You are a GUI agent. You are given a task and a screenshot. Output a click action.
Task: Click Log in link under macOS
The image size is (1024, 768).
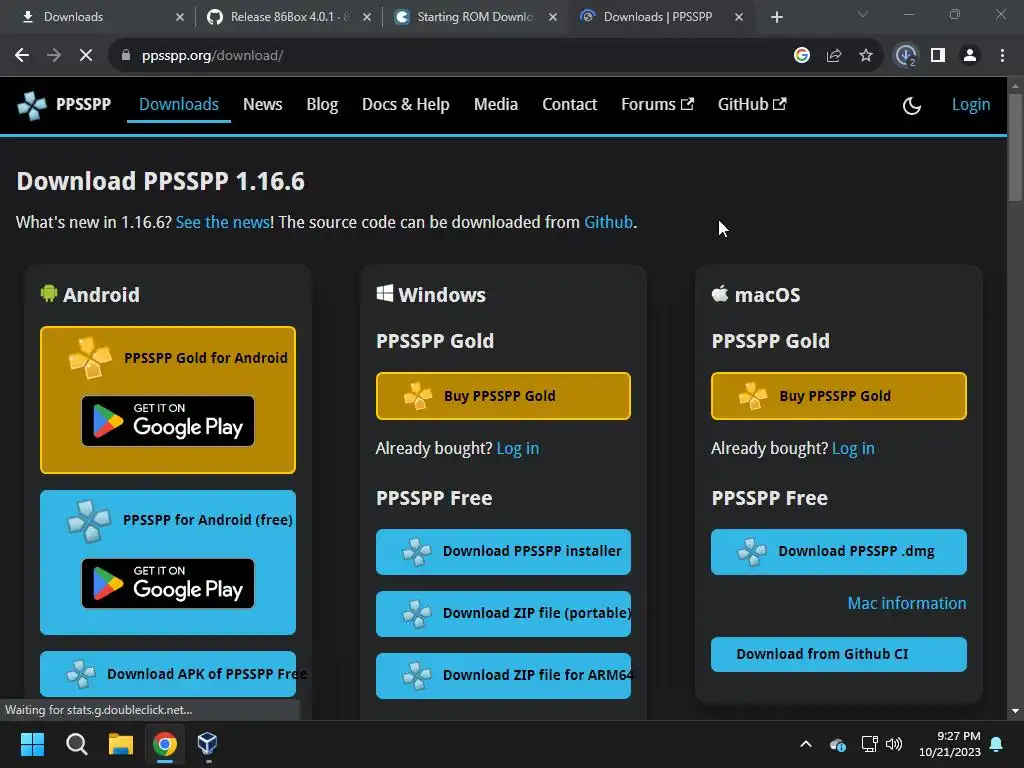pos(853,449)
